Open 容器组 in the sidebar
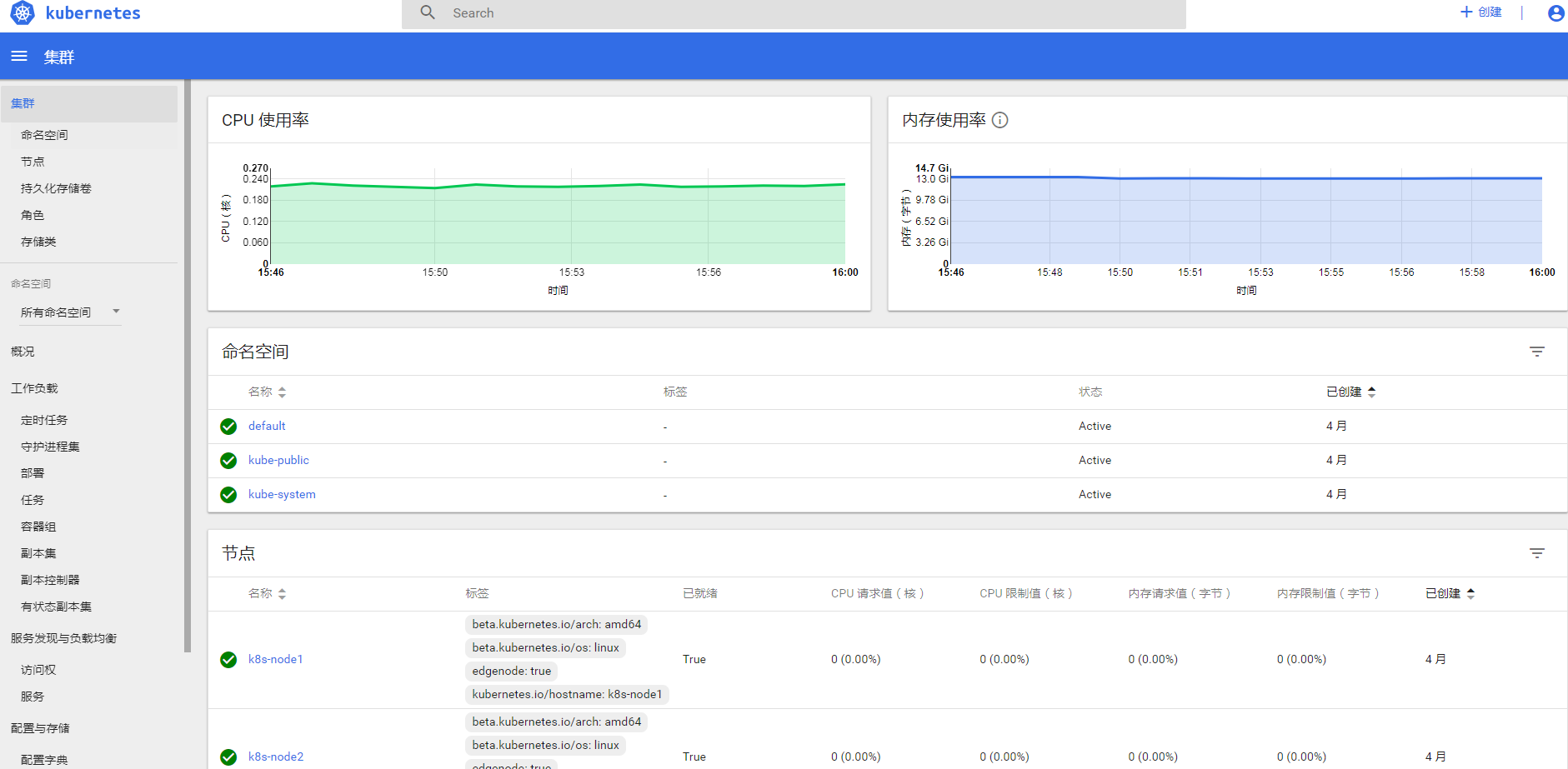Viewport: 1568px width, 769px height. [38, 527]
